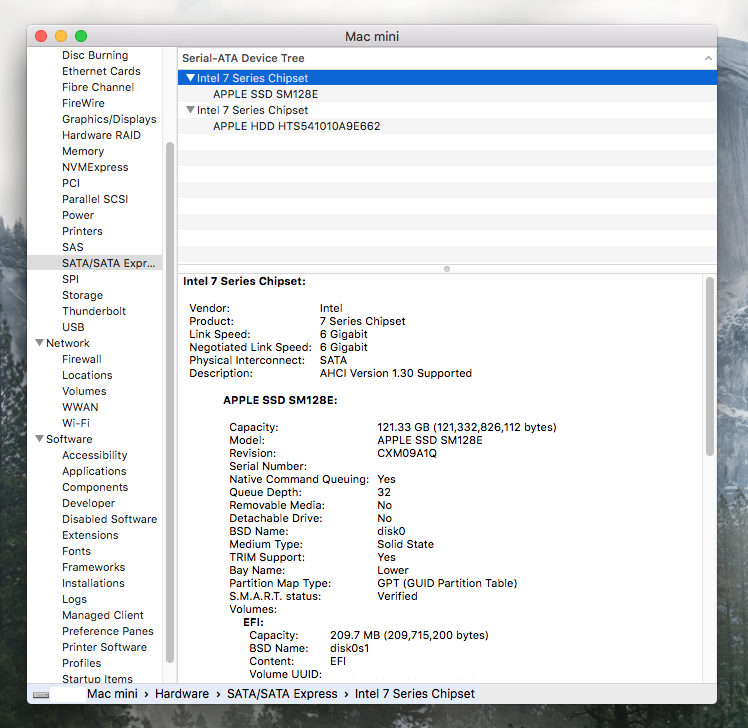Select Locations under Network
748x728 pixels.
pyautogui.click(x=87, y=375)
